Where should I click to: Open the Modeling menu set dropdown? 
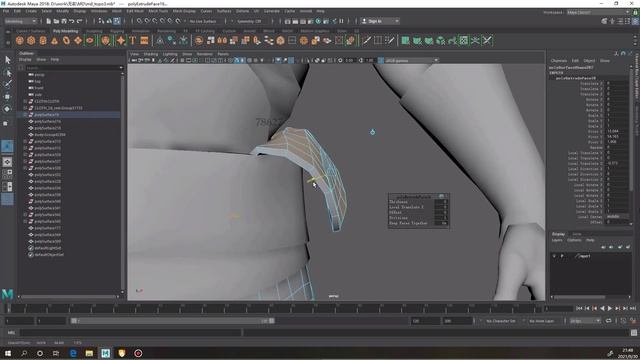pos(20,21)
